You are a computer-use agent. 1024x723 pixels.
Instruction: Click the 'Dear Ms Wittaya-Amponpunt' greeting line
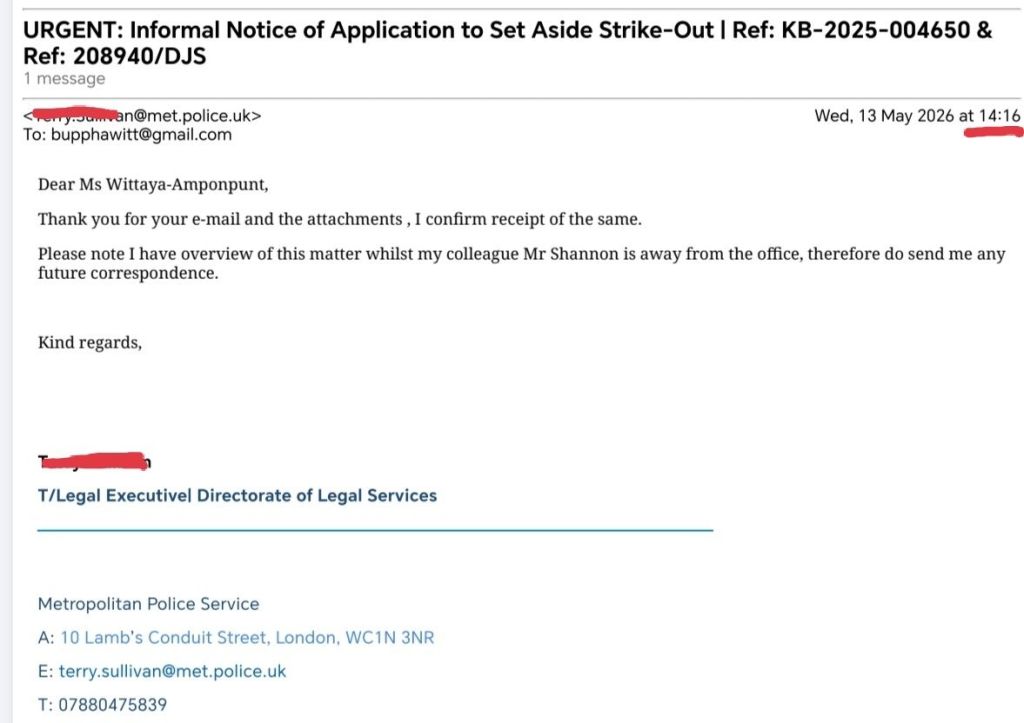click(x=153, y=184)
